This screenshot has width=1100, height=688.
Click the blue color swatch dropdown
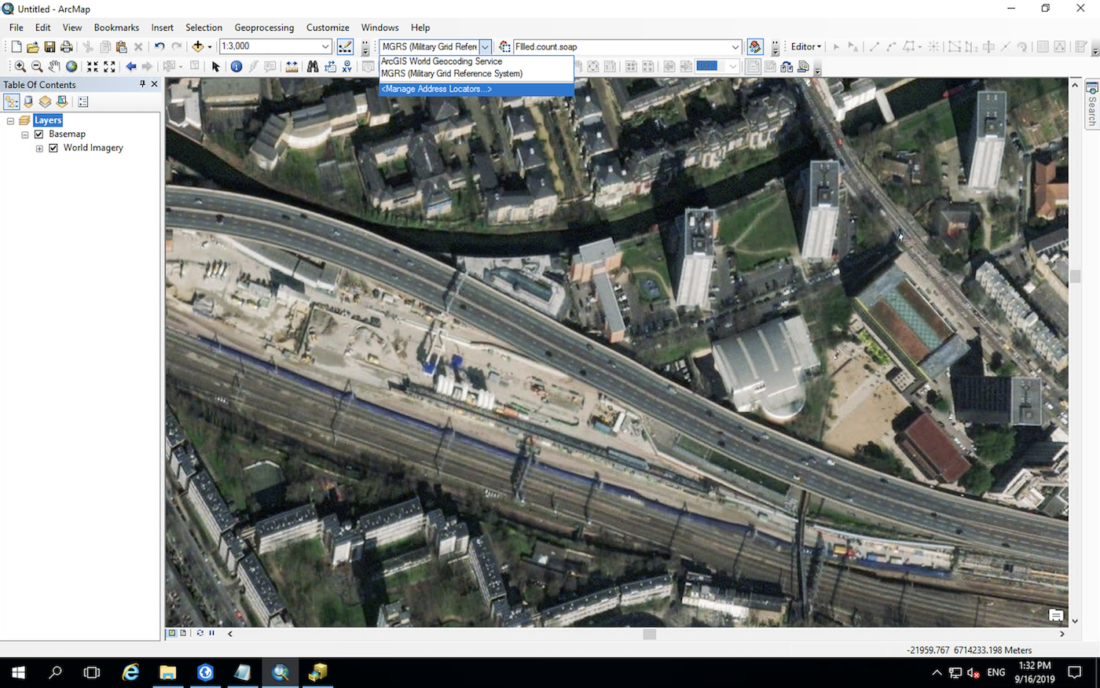pos(732,67)
